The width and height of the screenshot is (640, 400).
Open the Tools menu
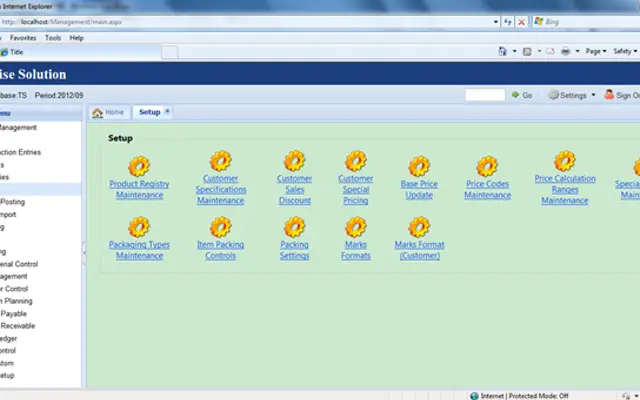(x=53, y=38)
